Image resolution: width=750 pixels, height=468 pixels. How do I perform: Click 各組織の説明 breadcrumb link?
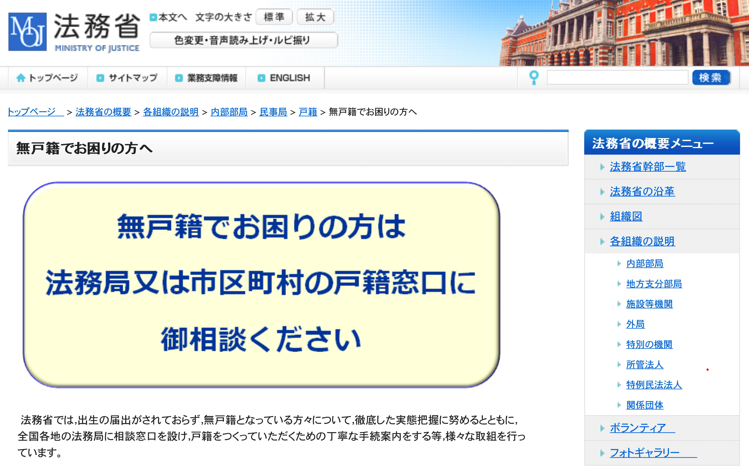coord(171,112)
